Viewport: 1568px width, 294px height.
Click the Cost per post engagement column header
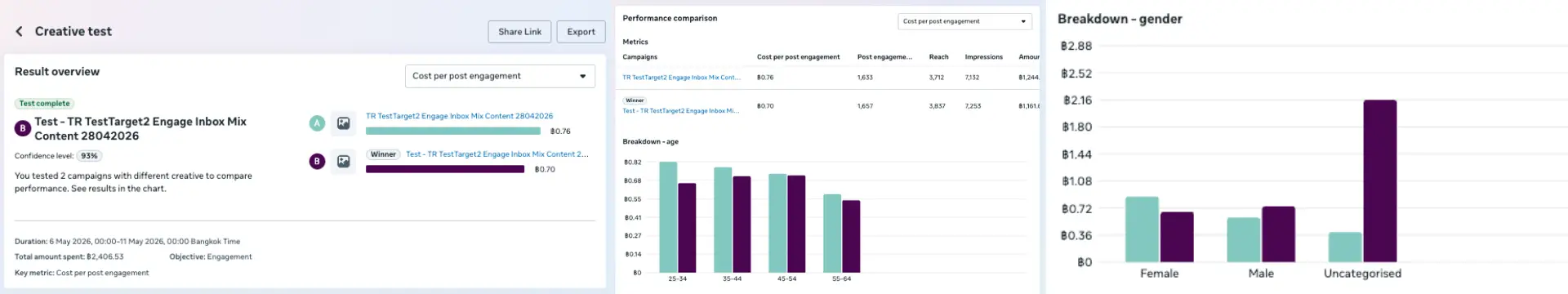tap(798, 57)
